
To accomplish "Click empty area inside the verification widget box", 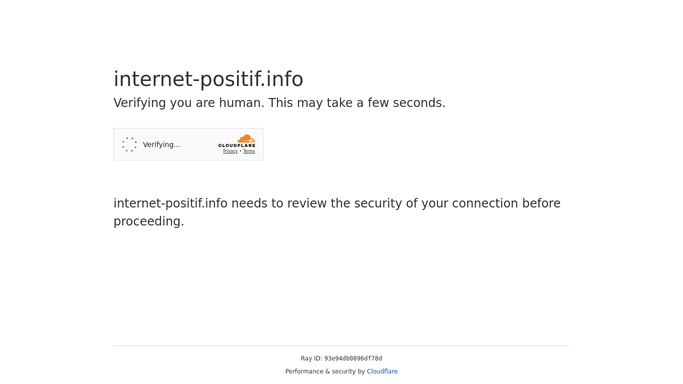I will pyautogui.click(x=198, y=145).
